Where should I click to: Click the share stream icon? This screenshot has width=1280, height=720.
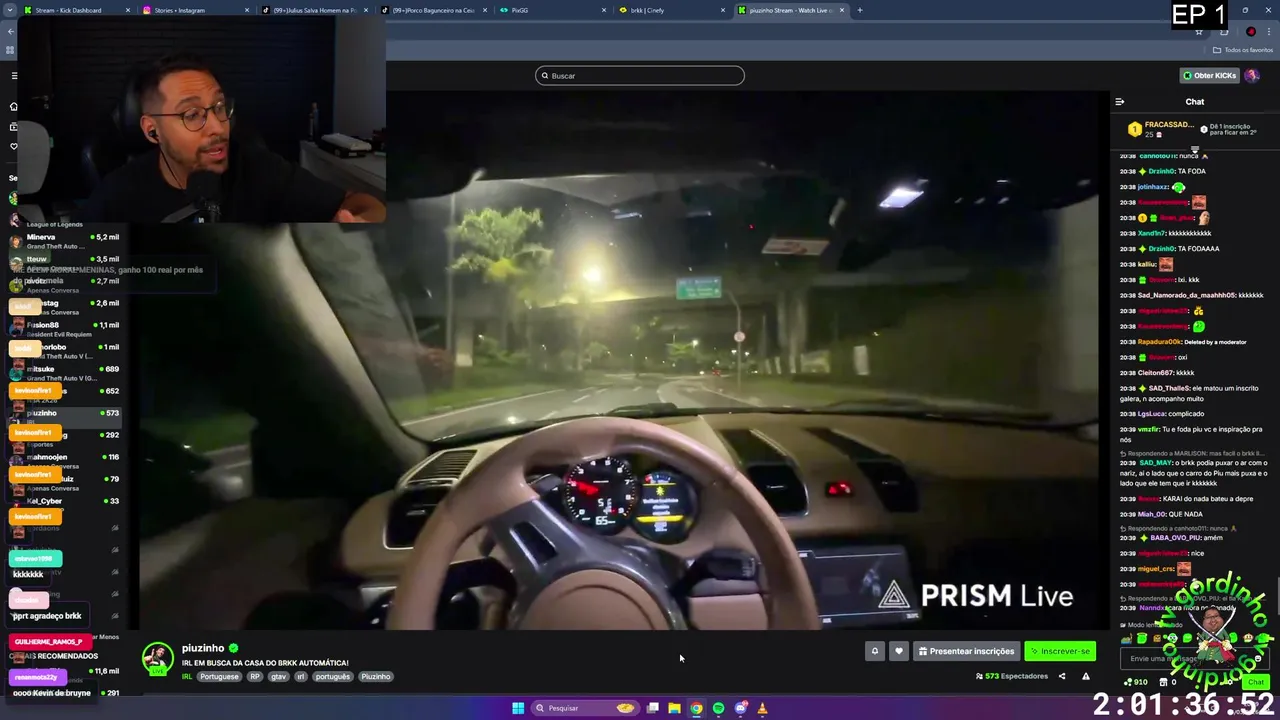[x=1062, y=676]
